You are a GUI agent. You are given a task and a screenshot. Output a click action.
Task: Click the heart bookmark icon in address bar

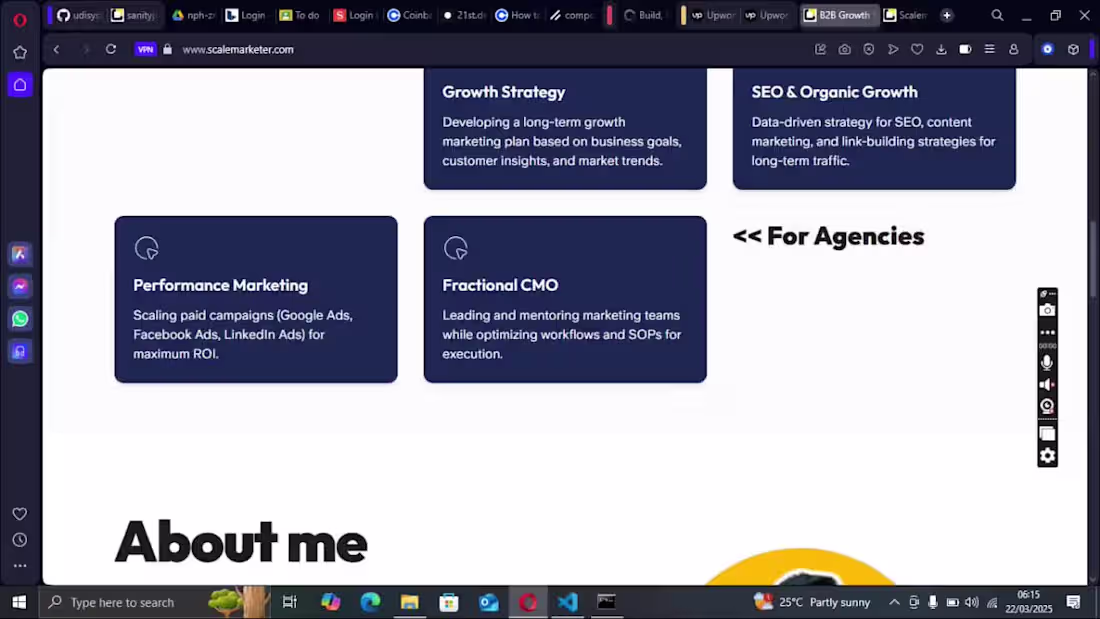click(x=917, y=49)
